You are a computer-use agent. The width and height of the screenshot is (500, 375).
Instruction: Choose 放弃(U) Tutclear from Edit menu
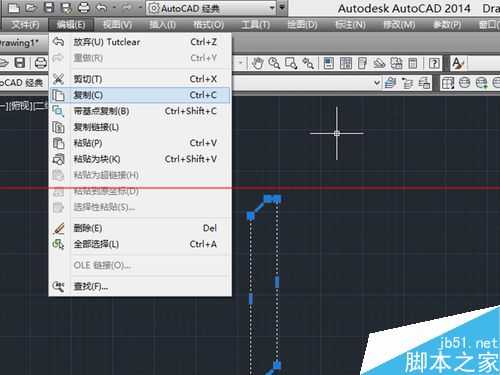[x=140, y=42]
